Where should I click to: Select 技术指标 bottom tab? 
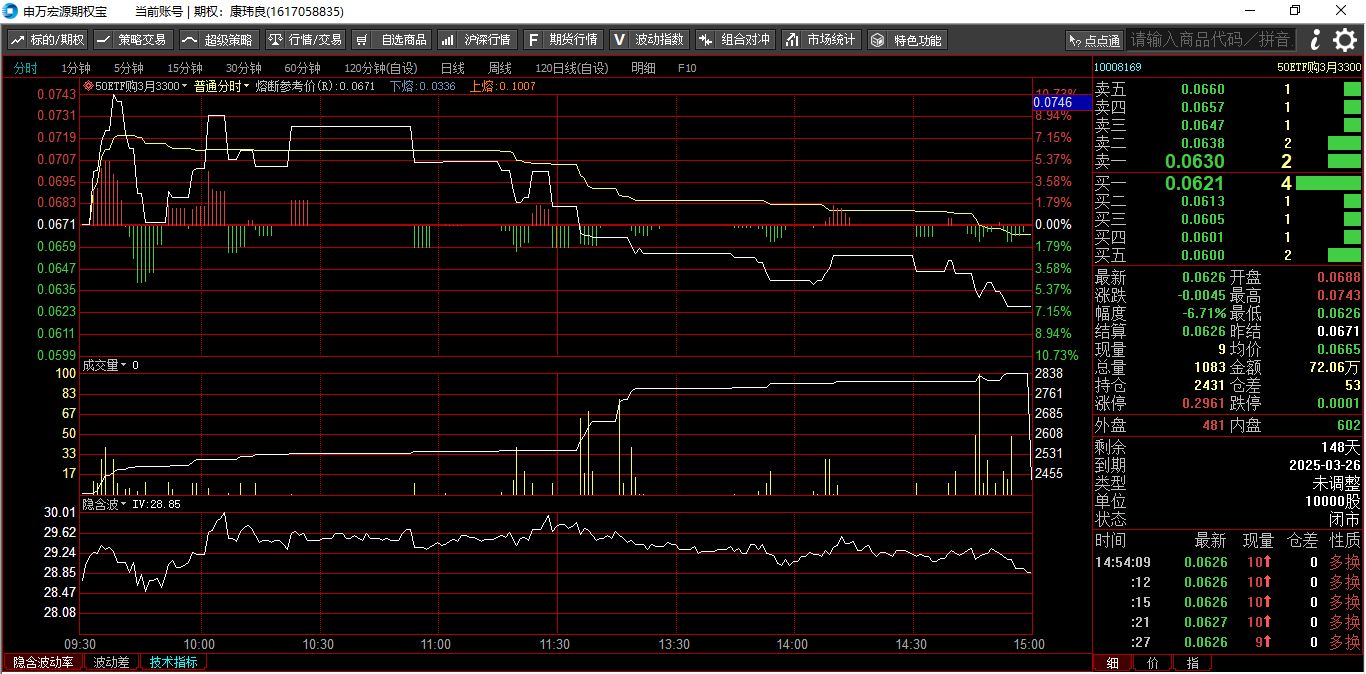click(174, 662)
